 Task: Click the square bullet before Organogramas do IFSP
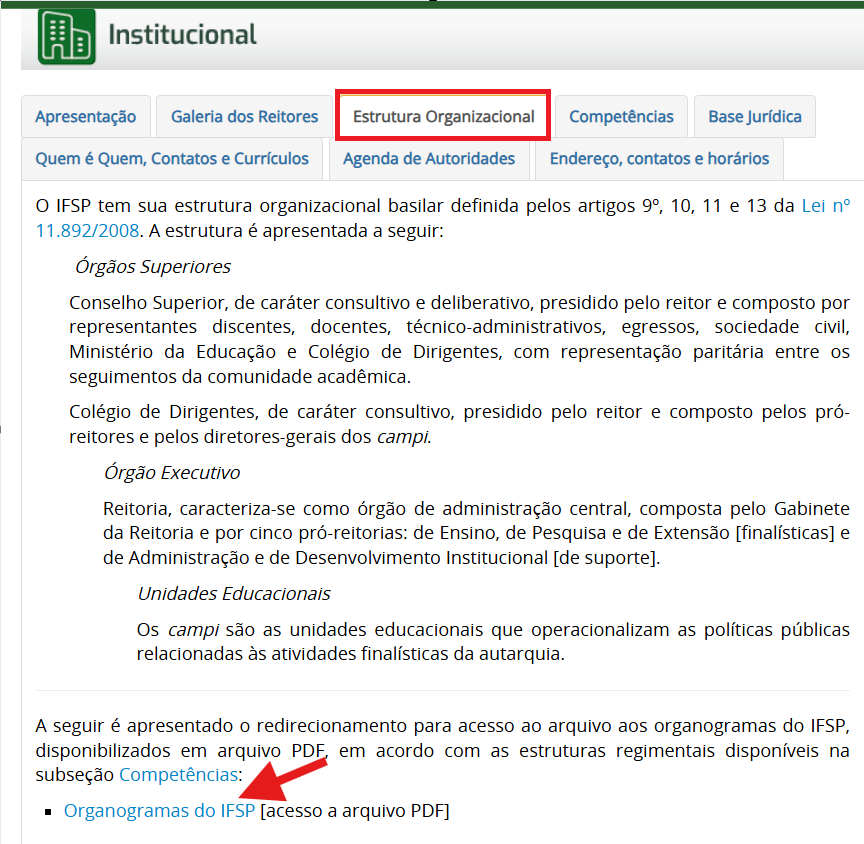[x=48, y=811]
